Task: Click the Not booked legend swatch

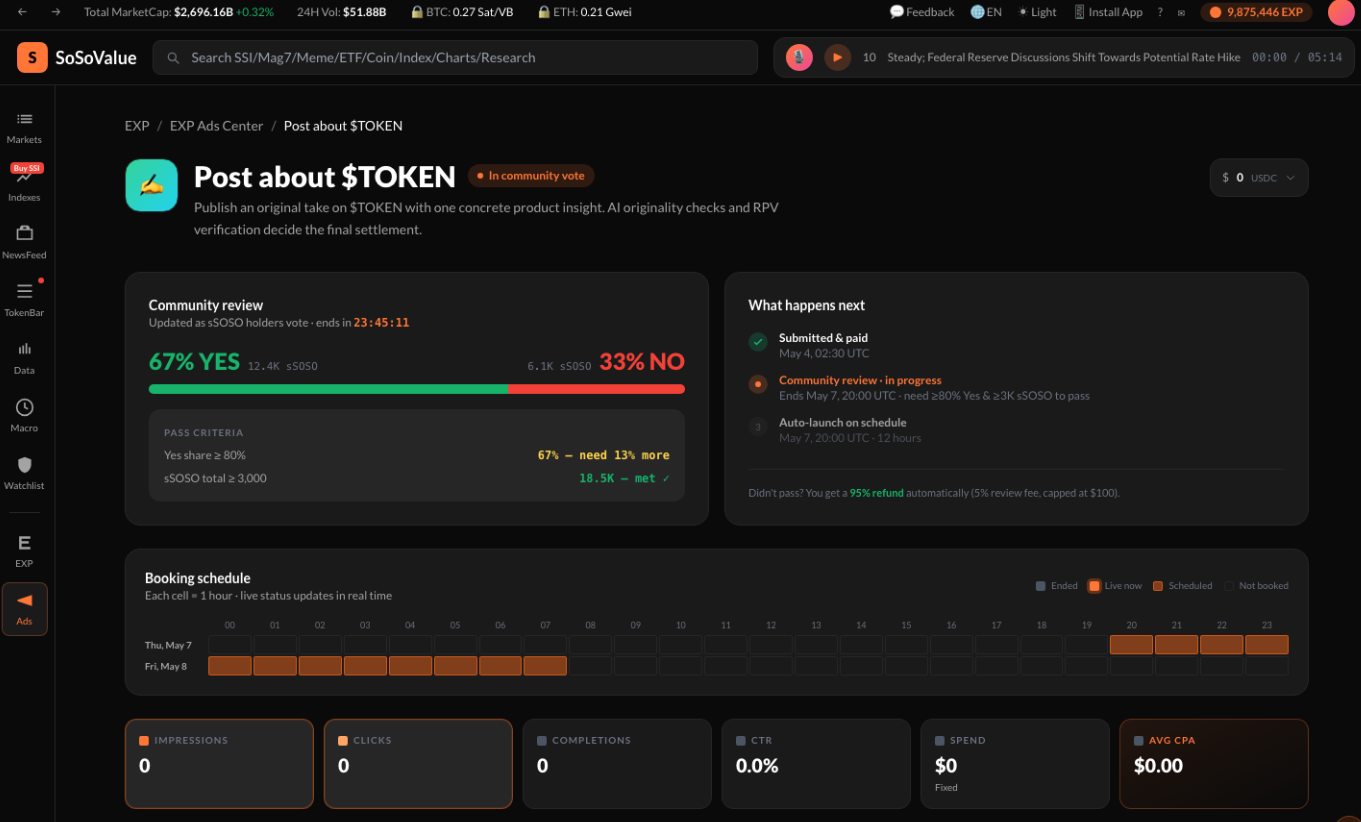Action: coord(1228,586)
